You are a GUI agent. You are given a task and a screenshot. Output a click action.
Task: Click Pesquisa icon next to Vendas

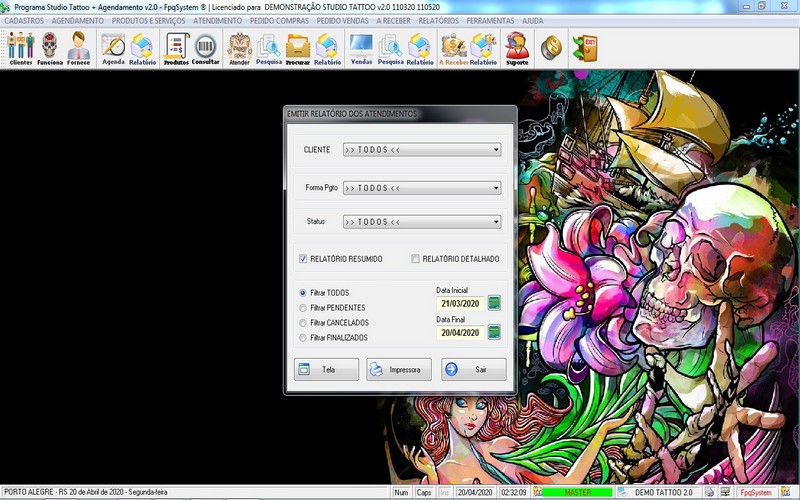pyautogui.click(x=391, y=48)
